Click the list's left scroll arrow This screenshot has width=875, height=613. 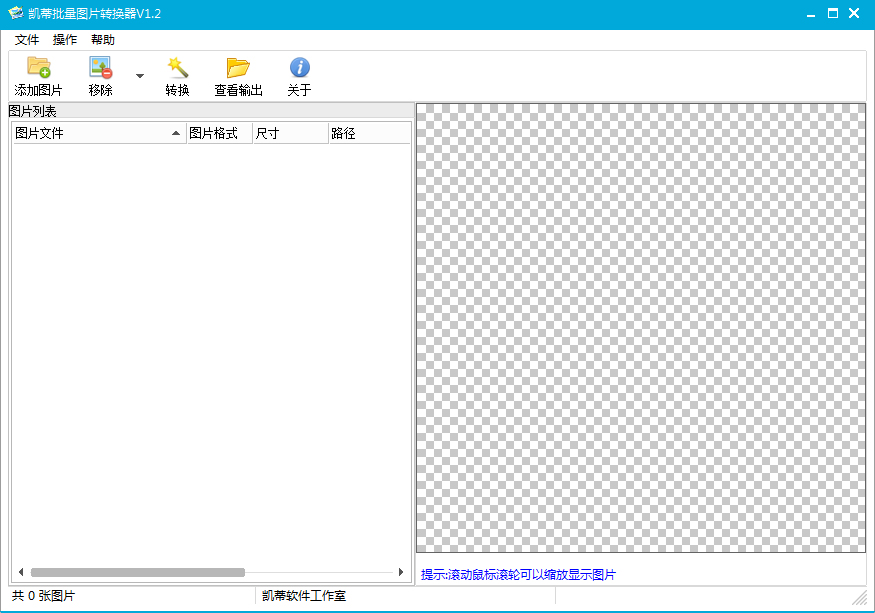[x=21, y=572]
